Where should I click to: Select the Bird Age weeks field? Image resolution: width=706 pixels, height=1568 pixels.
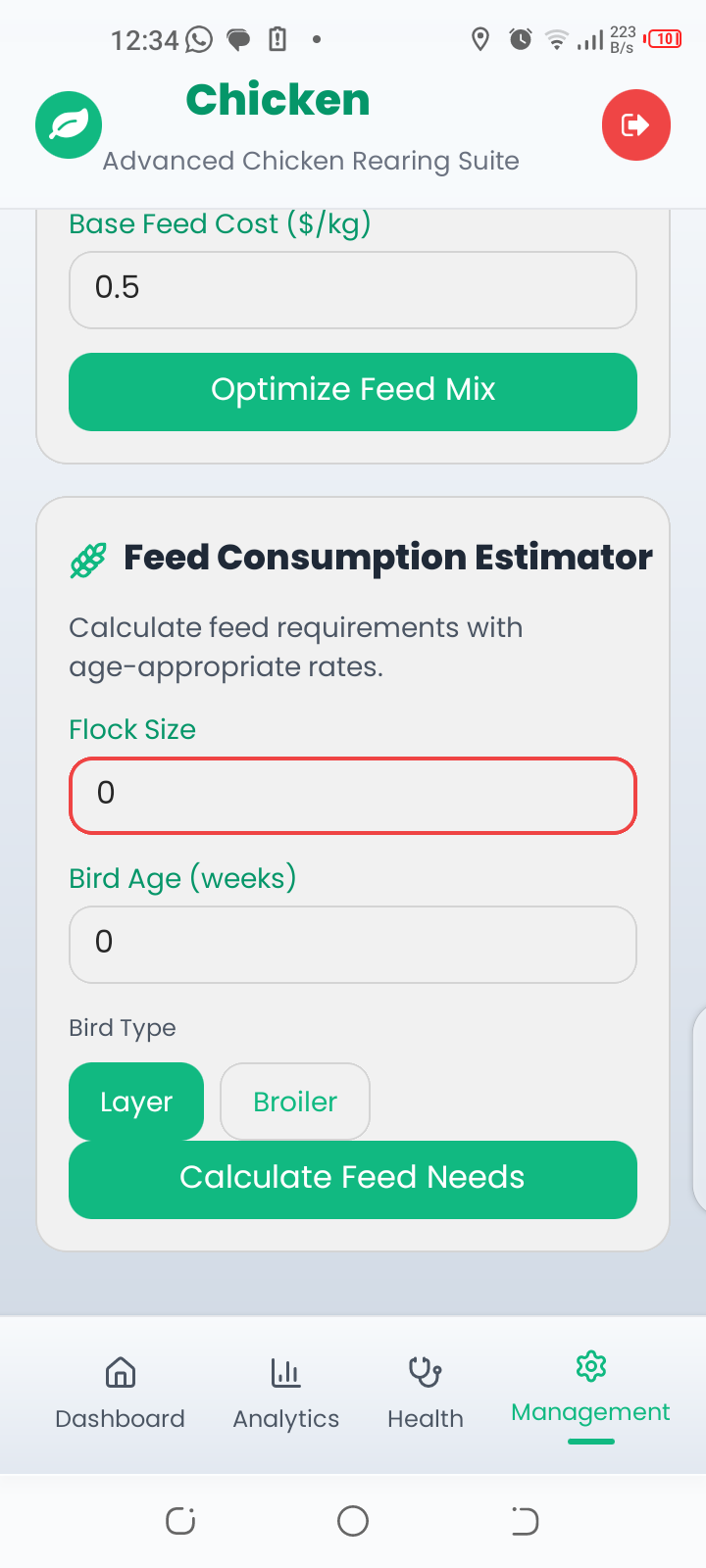353,944
